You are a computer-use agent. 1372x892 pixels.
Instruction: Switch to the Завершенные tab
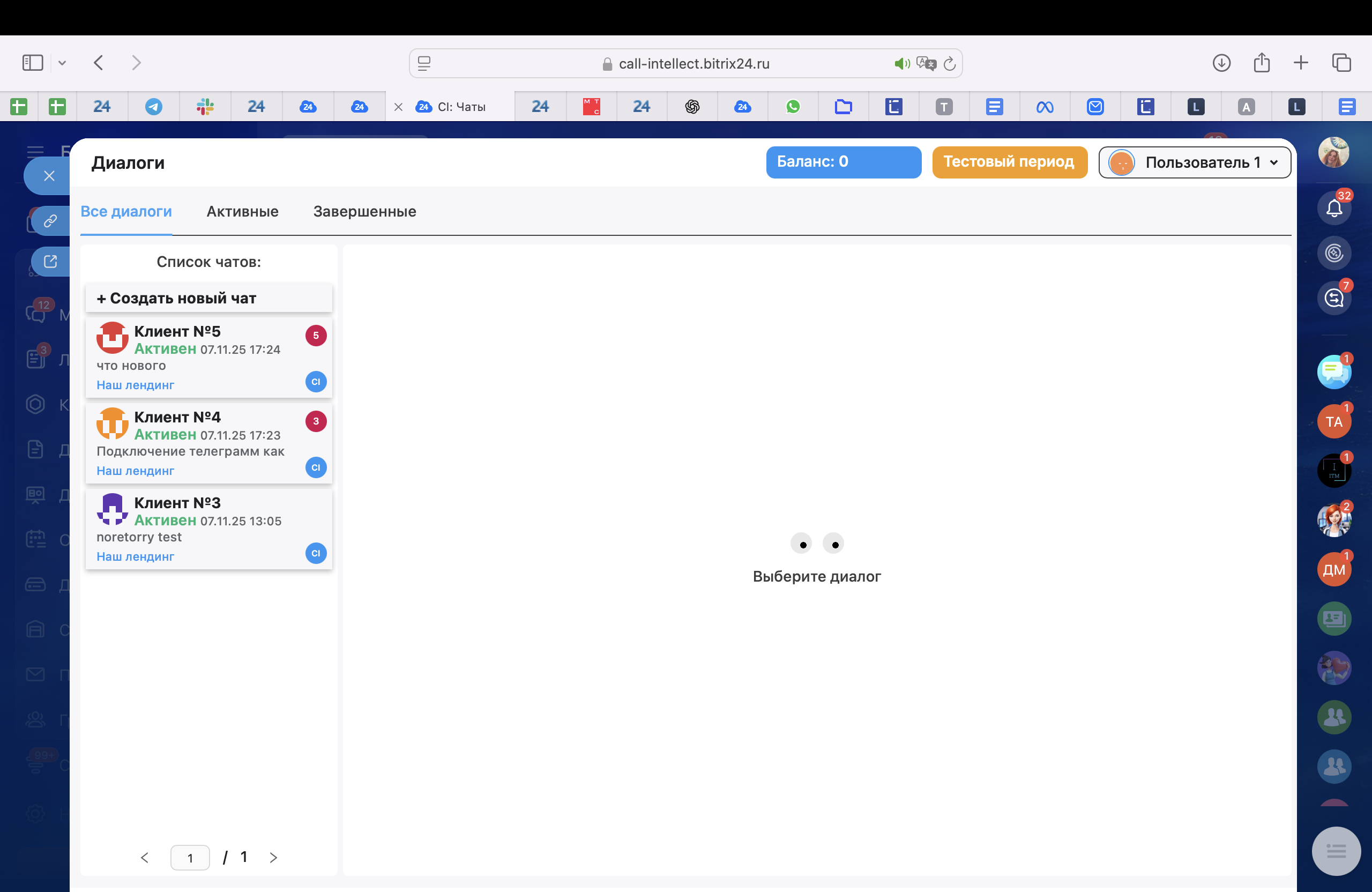pyautogui.click(x=364, y=212)
